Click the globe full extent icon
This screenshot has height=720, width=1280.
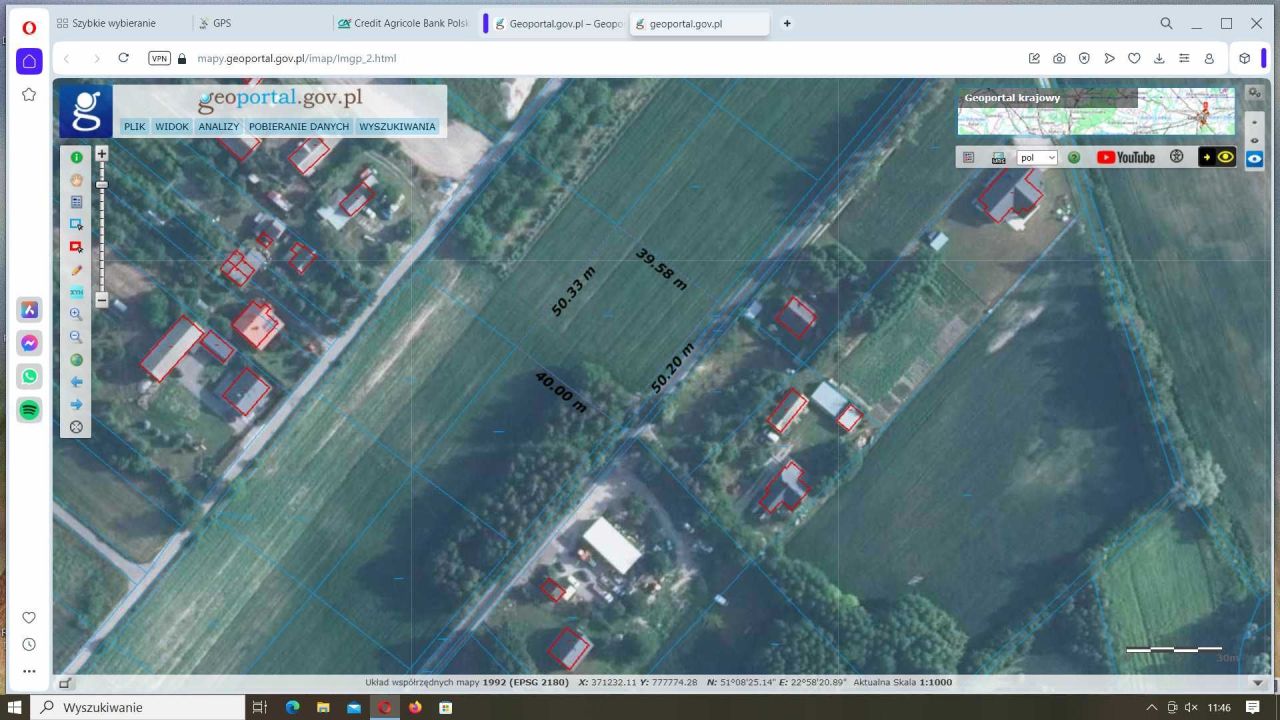tap(76, 359)
